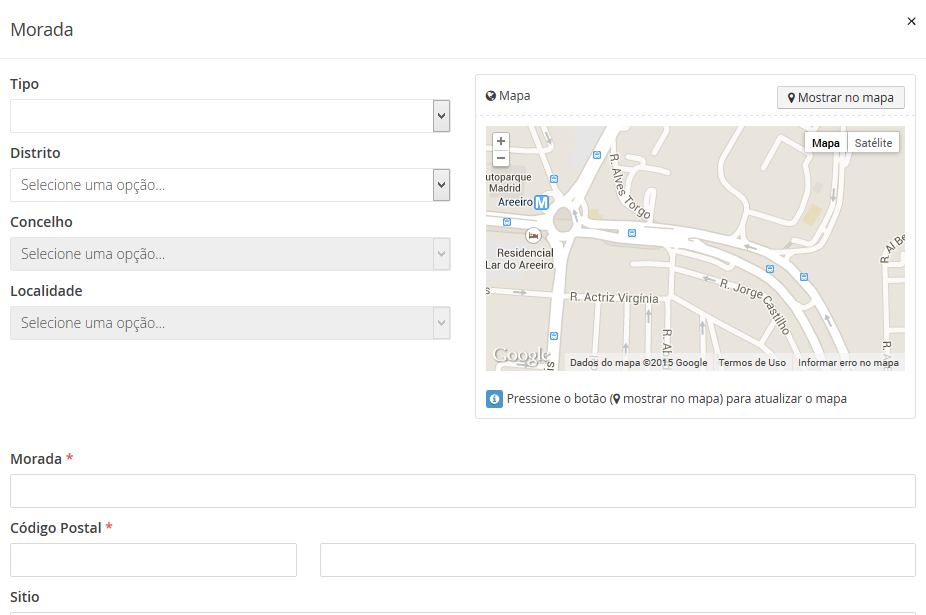Focus the Morada text field
926x615 pixels.
point(462,491)
